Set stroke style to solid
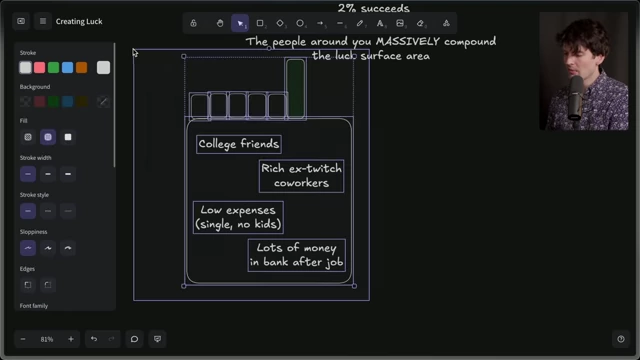 [x=28, y=211]
